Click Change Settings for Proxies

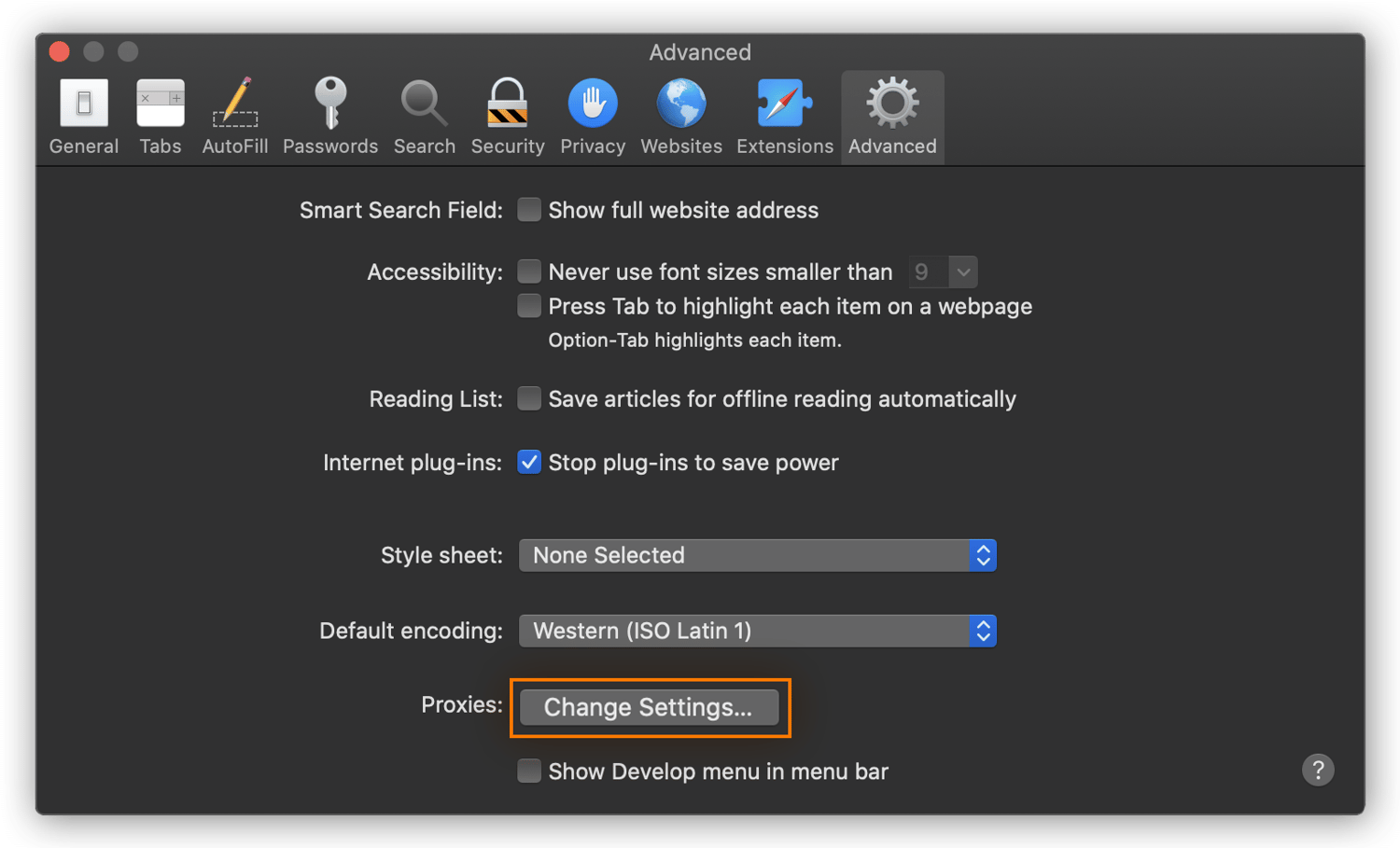pos(650,707)
